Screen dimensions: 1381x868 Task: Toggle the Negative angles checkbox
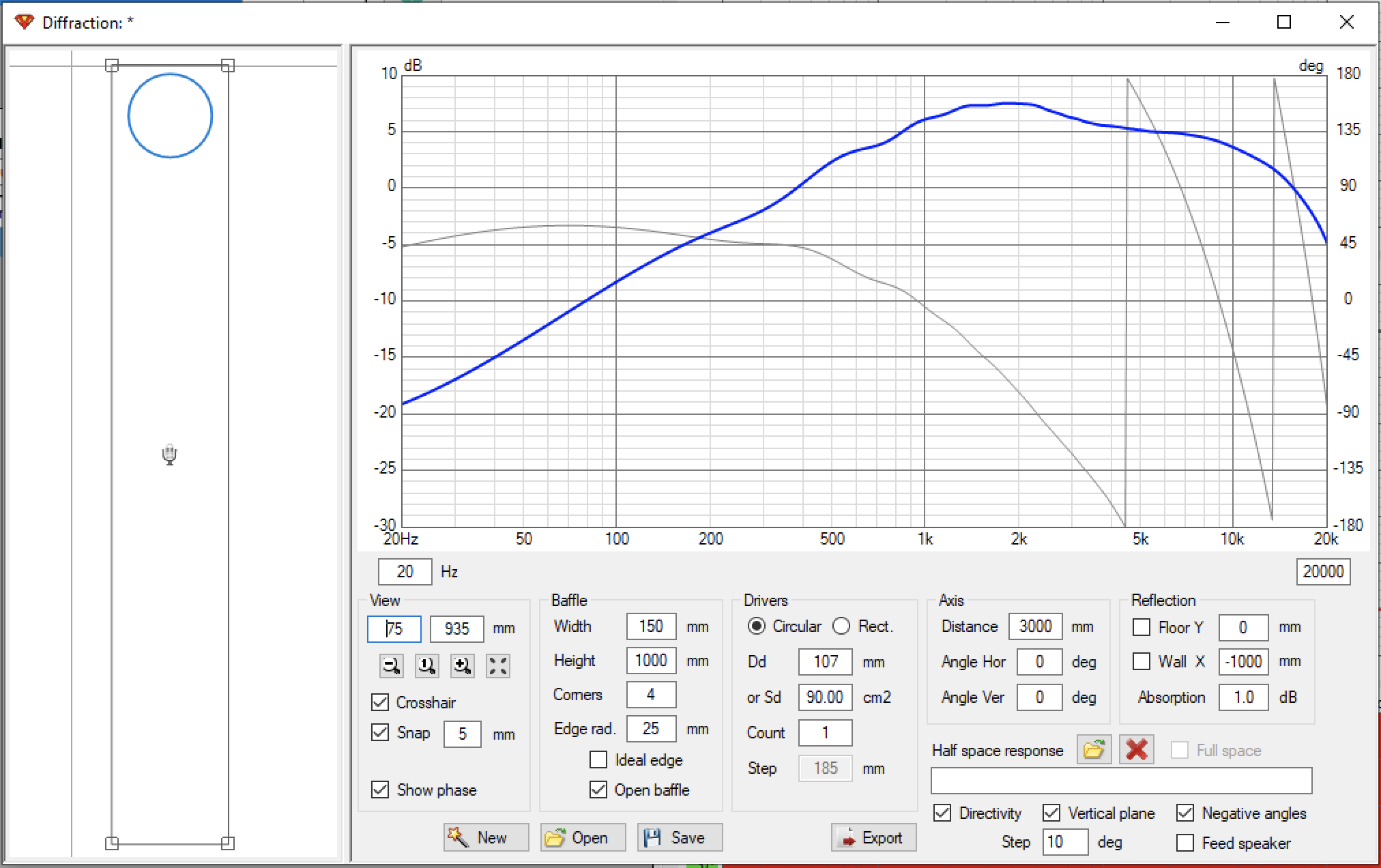coord(1185,813)
